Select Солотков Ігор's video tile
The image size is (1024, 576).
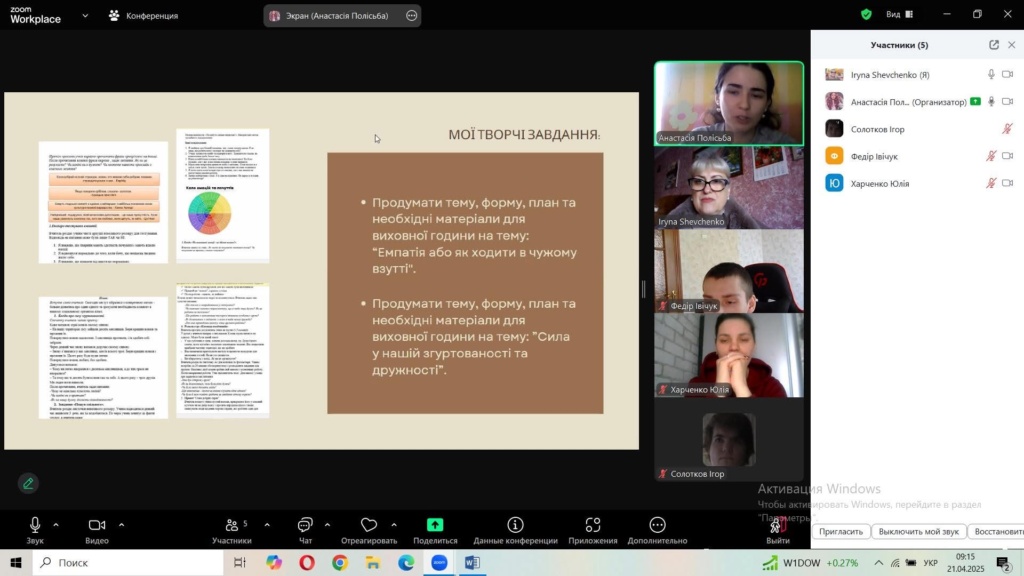click(x=729, y=440)
